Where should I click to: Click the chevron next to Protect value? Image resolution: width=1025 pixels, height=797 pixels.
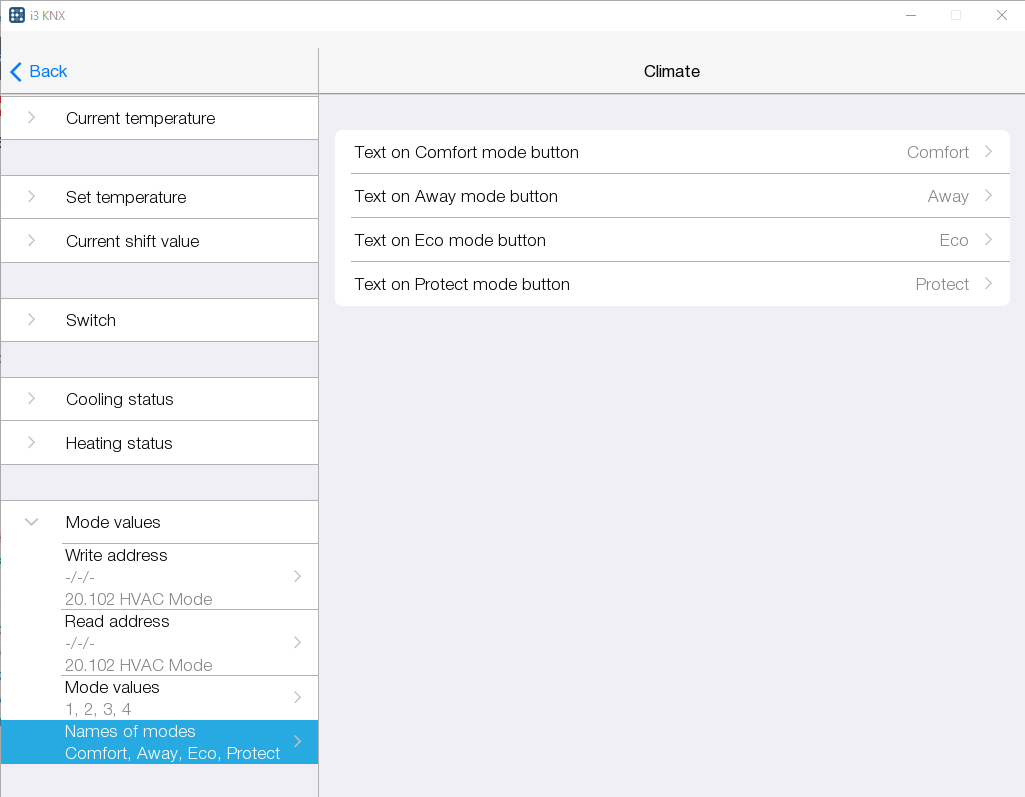coord(988,284)
